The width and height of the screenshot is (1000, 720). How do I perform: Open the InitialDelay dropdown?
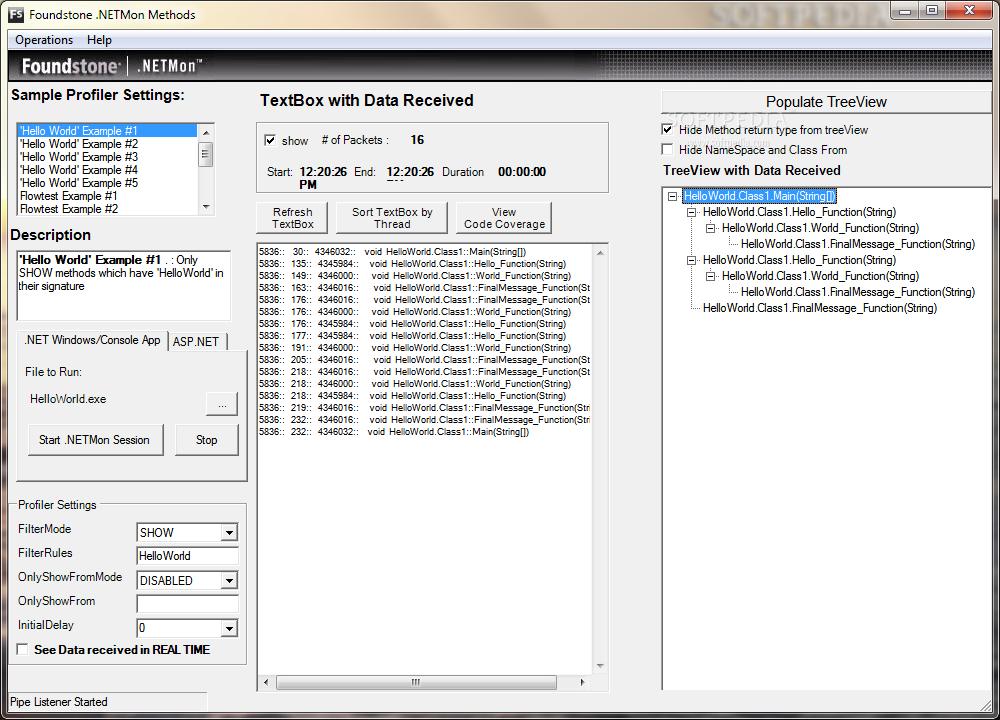pos(230,628)
